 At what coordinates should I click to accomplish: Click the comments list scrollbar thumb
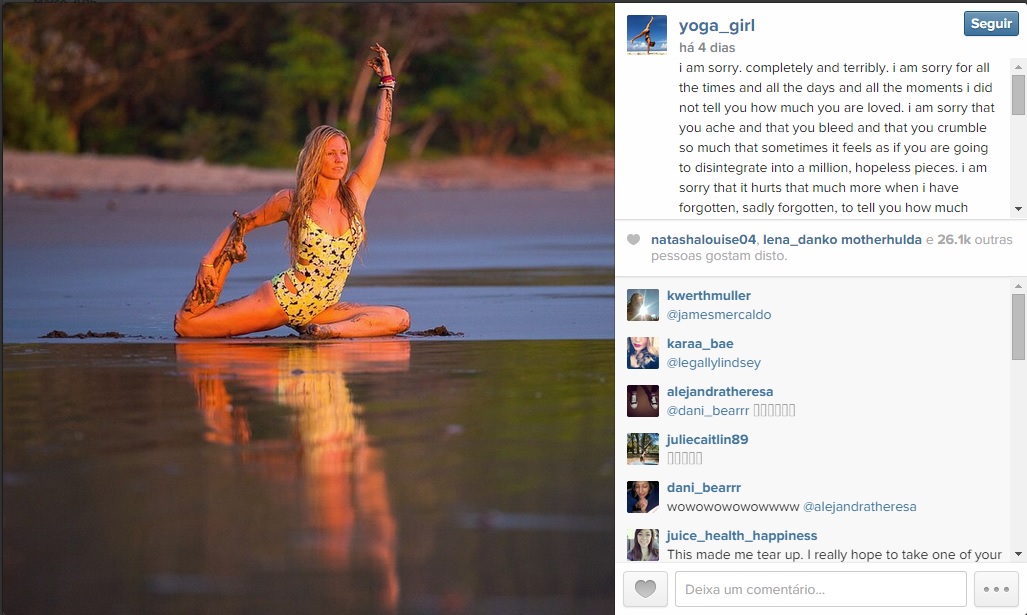1018,326
